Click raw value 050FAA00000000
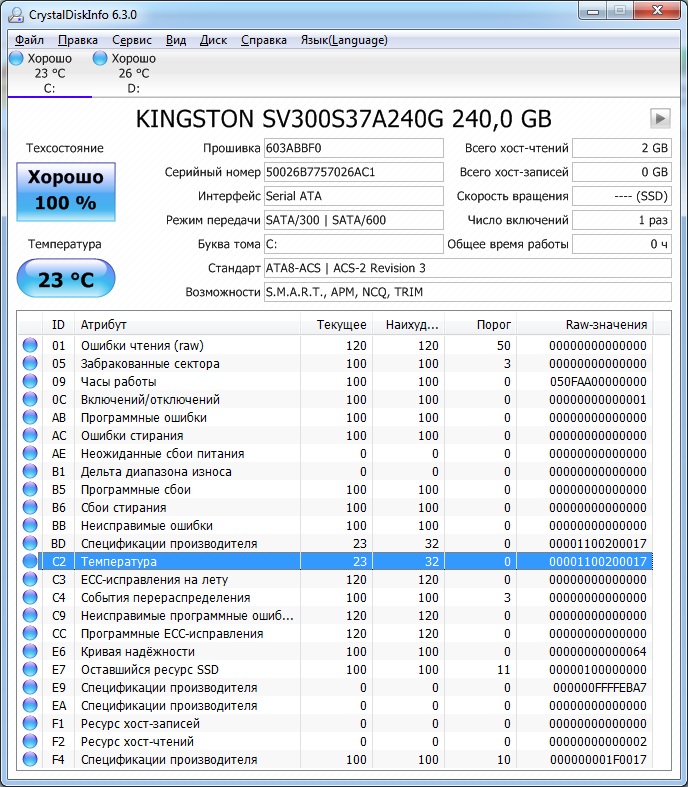 pos(598,381)
